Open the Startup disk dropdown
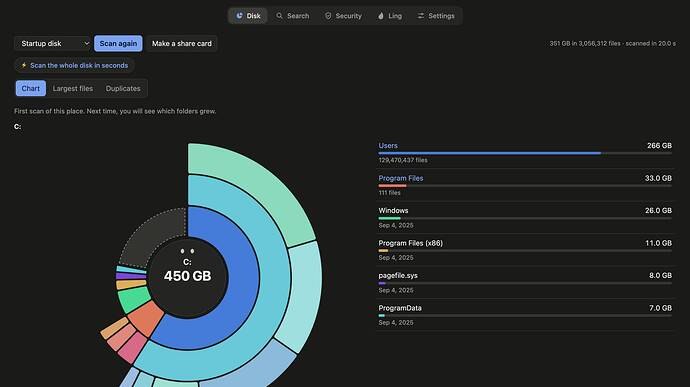 coord(53,44)
